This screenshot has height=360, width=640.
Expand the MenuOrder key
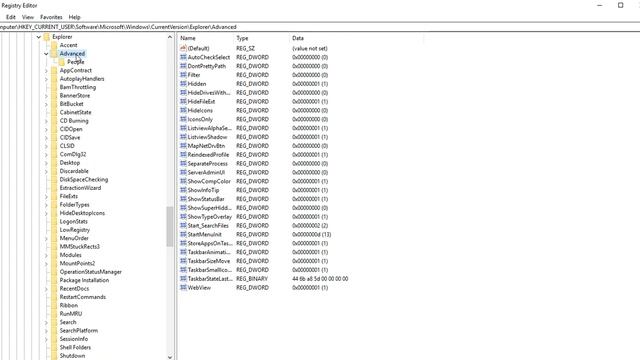pyautogui.click(x=46, y=238)
